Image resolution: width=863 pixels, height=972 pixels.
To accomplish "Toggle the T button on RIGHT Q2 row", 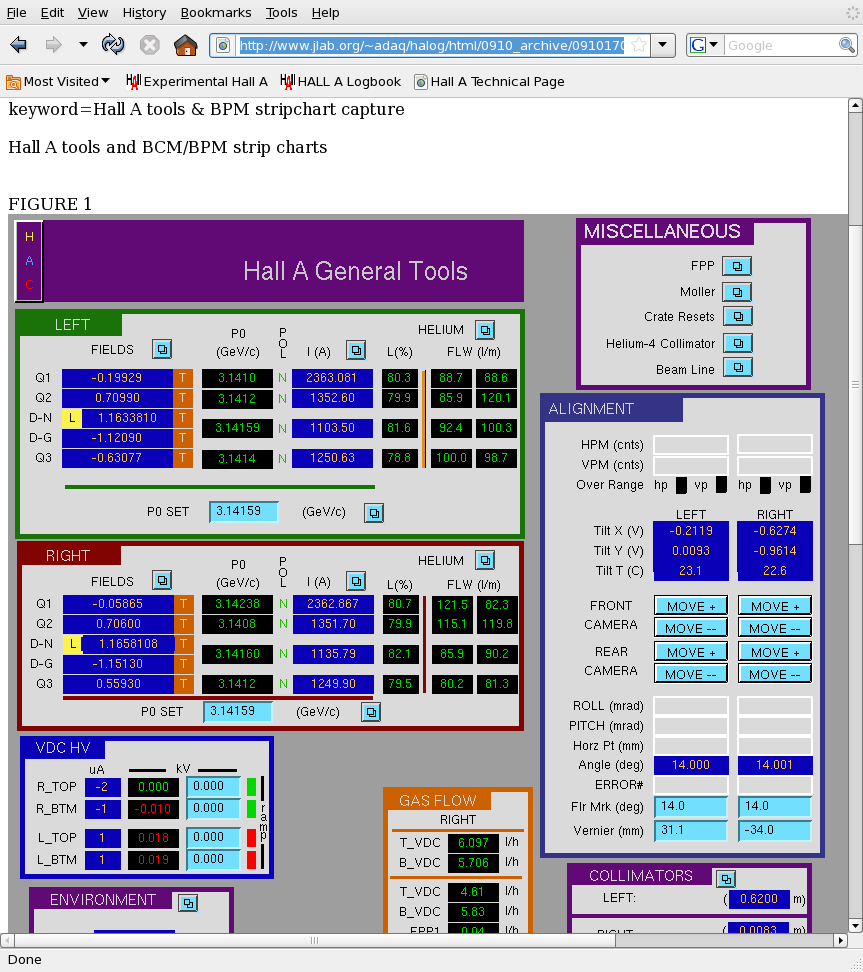I will click(x=184, y=624).
